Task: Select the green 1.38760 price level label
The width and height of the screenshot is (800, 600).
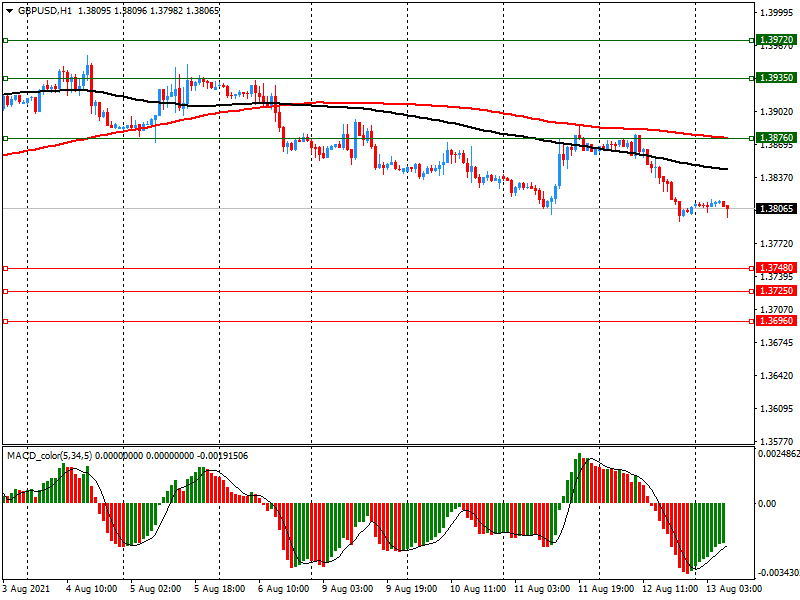Action: point(776,138)
